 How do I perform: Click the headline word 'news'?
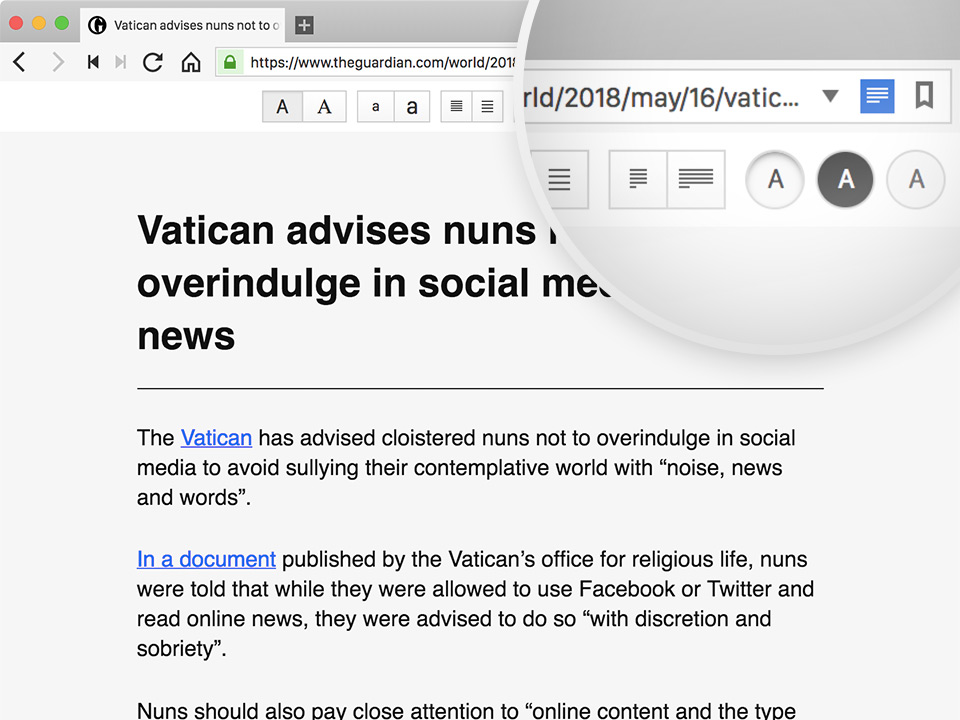pos(186,336)
